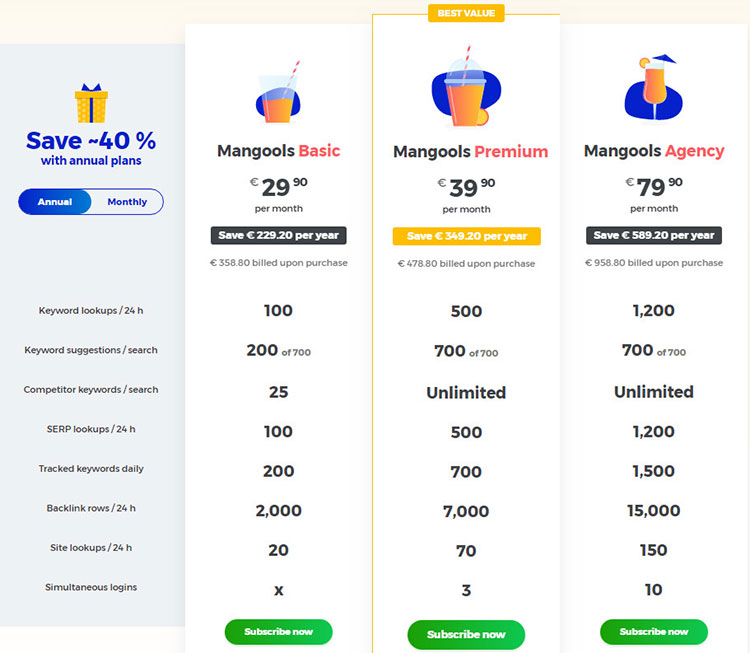750x653 pixels.
Task: Subscribe to the Mangools Basic plan
Action: click(x=278, y=632)
